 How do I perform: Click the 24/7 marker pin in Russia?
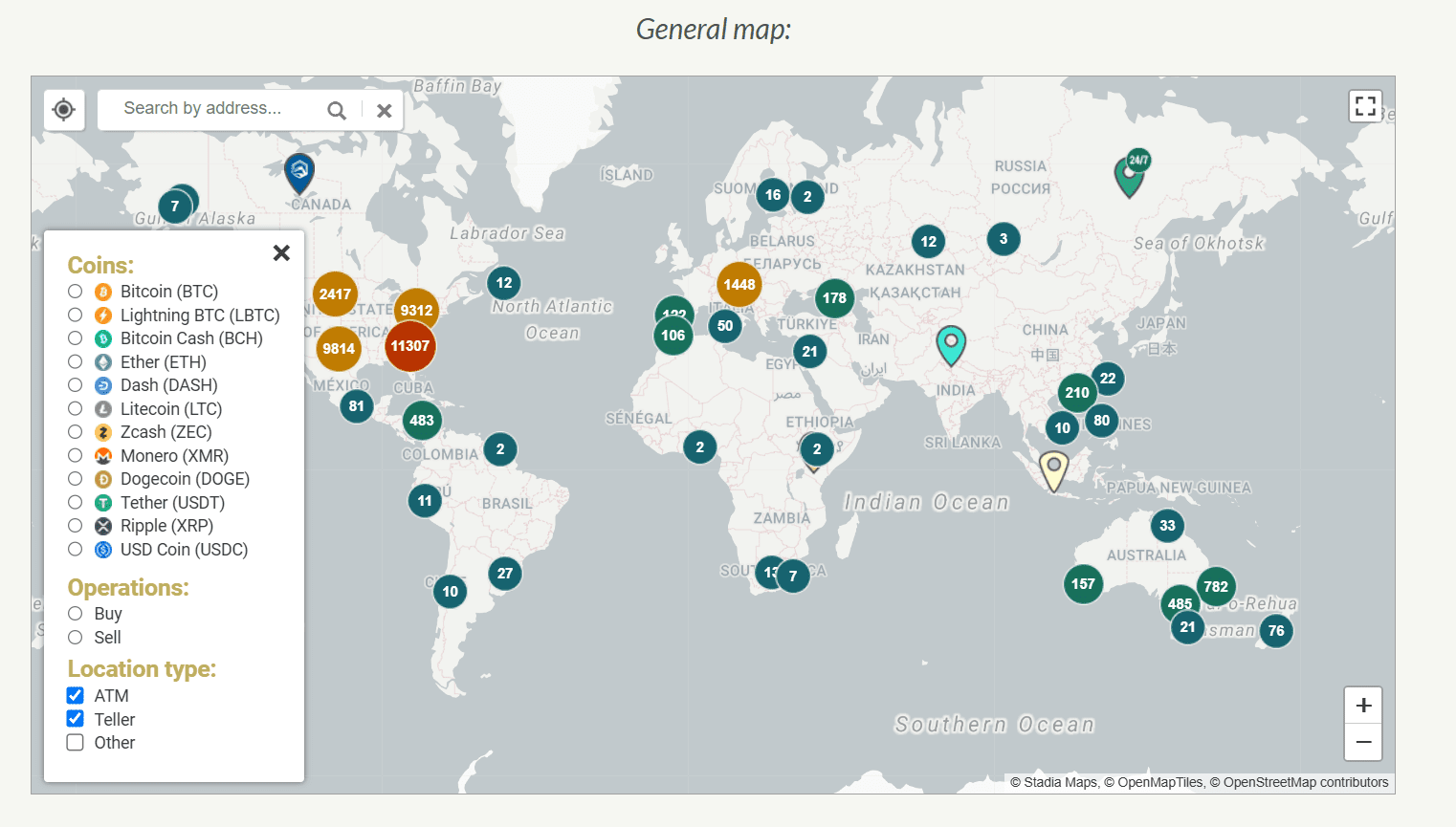(1130, 172)
